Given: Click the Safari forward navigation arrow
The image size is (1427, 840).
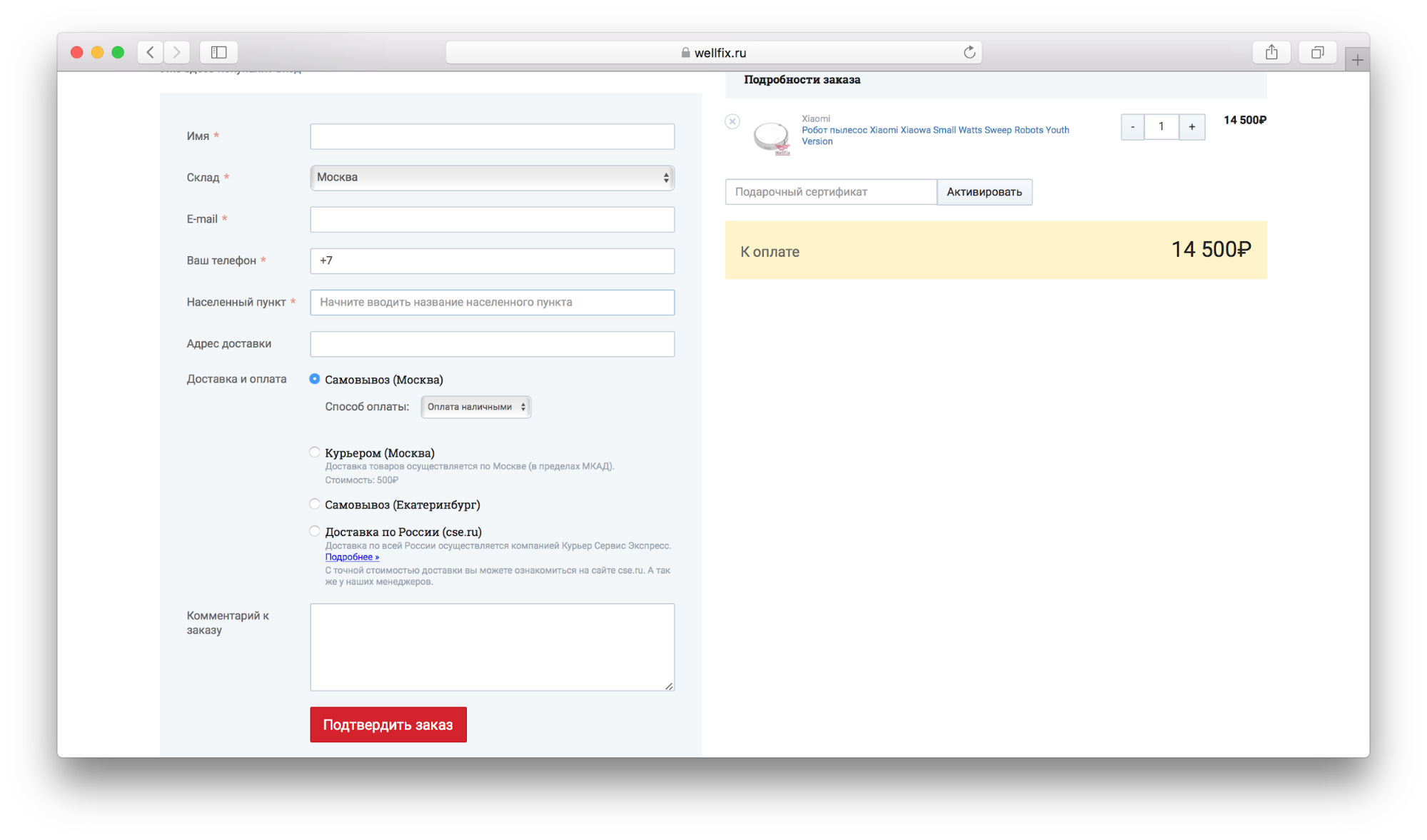Looking at the screenshot, I should pyautogui.click(x=176, y=52).
